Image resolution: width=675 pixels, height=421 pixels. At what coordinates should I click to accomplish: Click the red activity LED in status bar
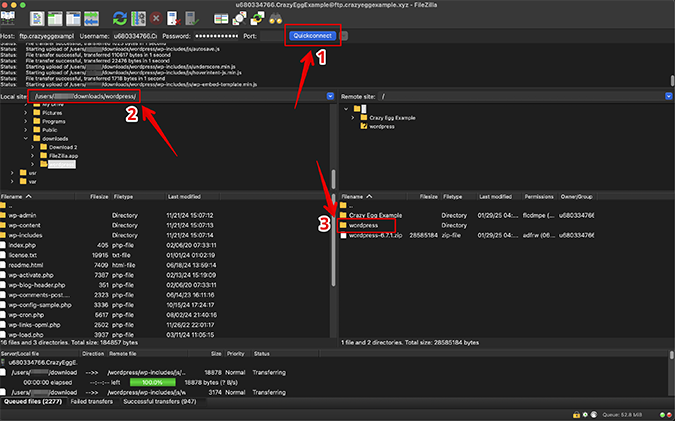(x=669, y=415)
